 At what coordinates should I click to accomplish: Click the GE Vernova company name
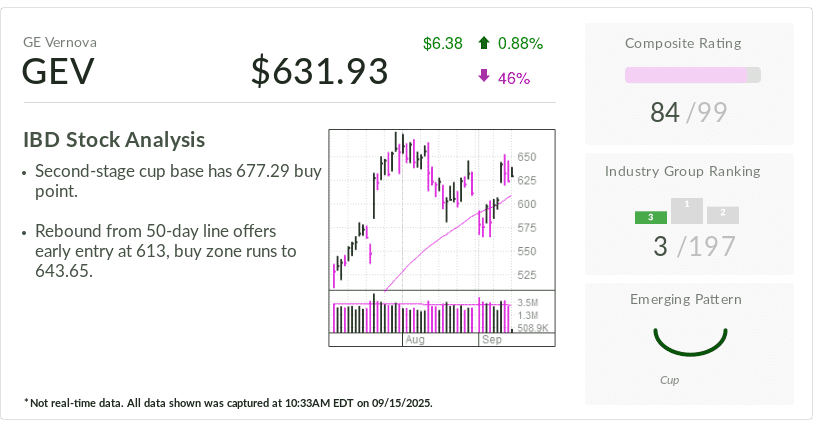pyautogui.click(x=60, y=42)
